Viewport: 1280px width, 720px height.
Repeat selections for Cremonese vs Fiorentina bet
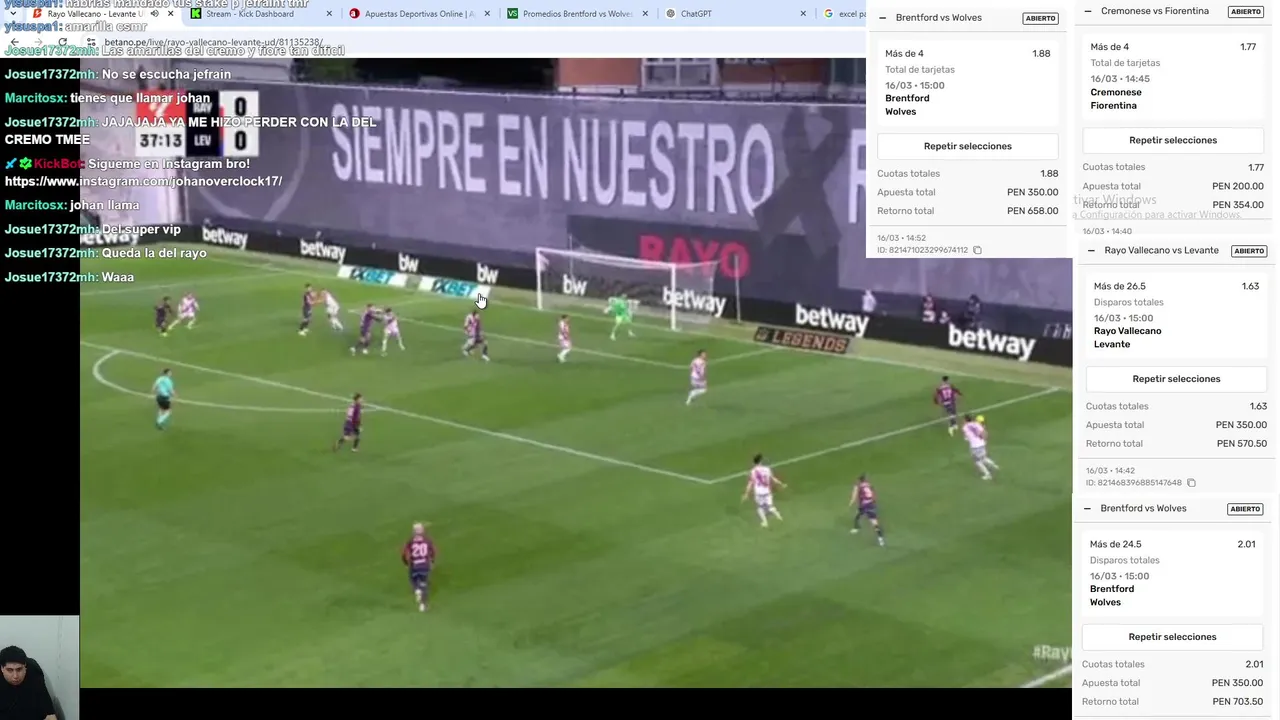point(1173,140)
